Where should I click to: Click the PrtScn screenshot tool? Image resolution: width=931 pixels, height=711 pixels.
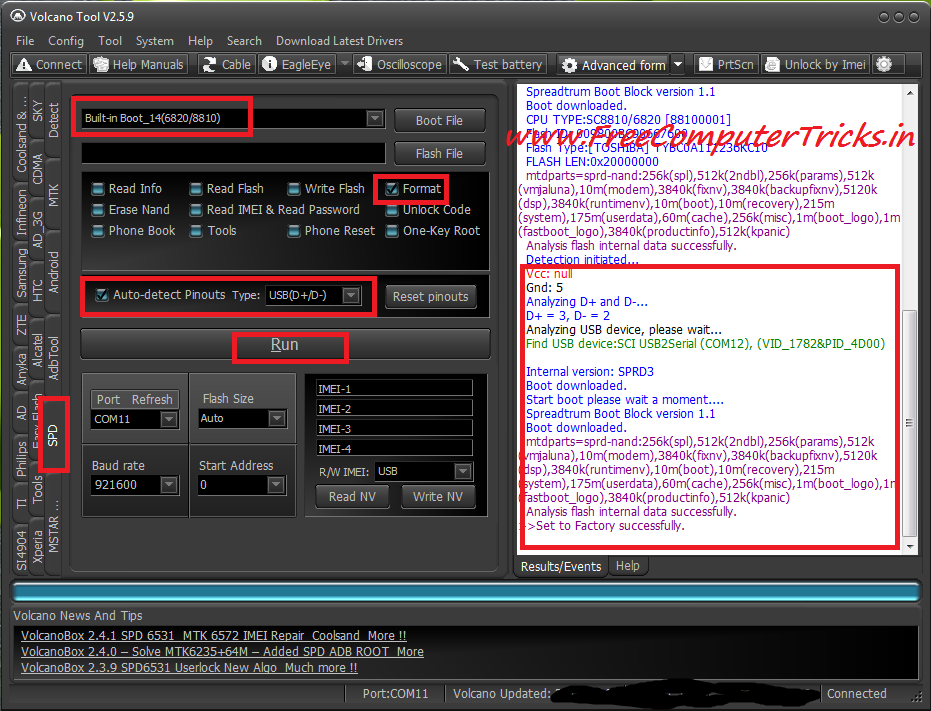coord(726,64)
